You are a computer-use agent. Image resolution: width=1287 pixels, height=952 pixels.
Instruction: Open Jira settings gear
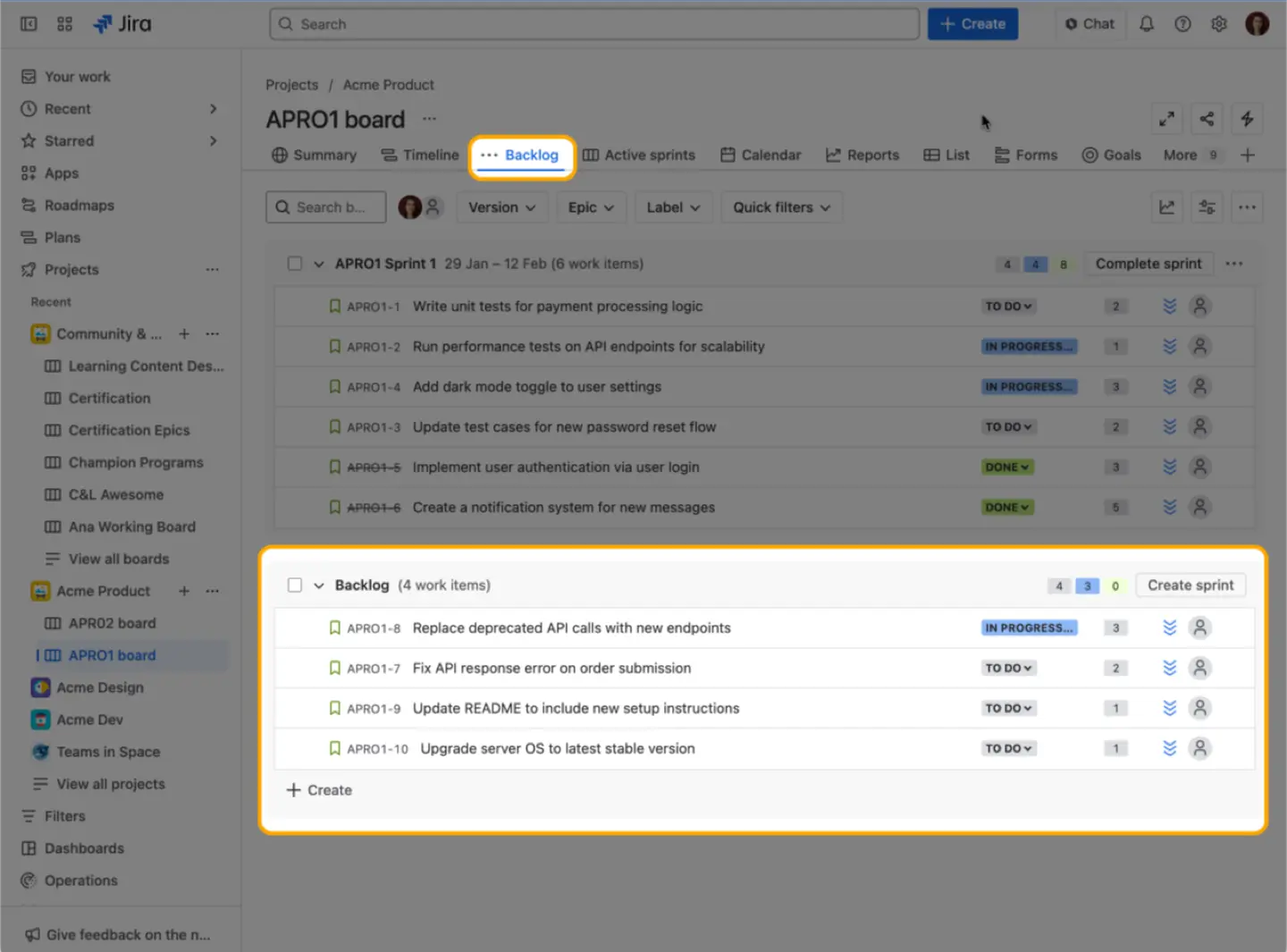click(1218, 23)
